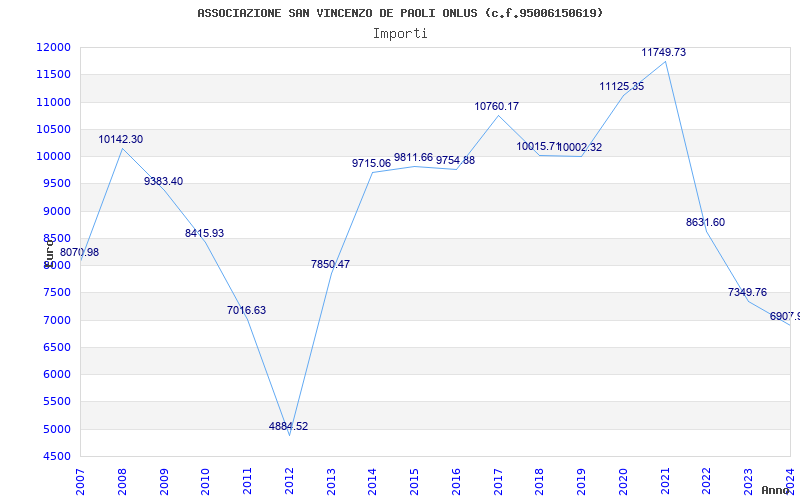
Task: Click the 9500 y-axis label
Action: [56, 184]
